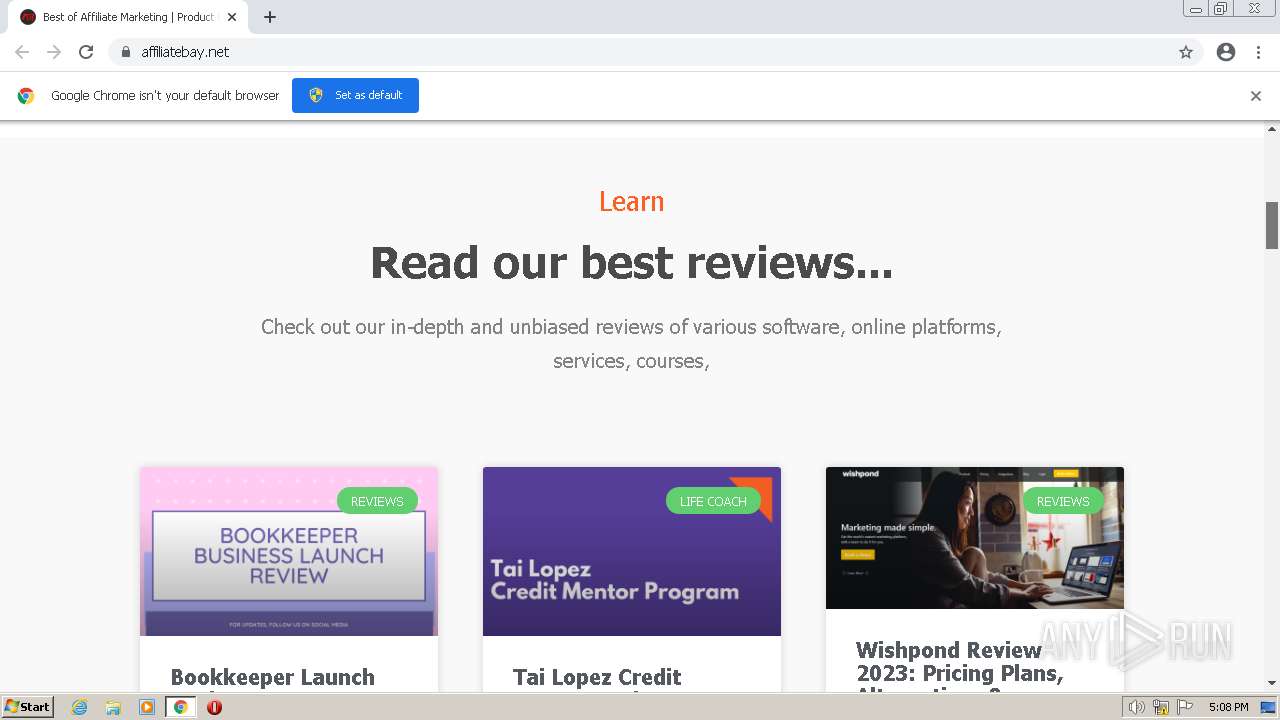Open the Chrome three-dot menu
The height and width of the screenshot is (720, 1280).
coord(1258,52)
